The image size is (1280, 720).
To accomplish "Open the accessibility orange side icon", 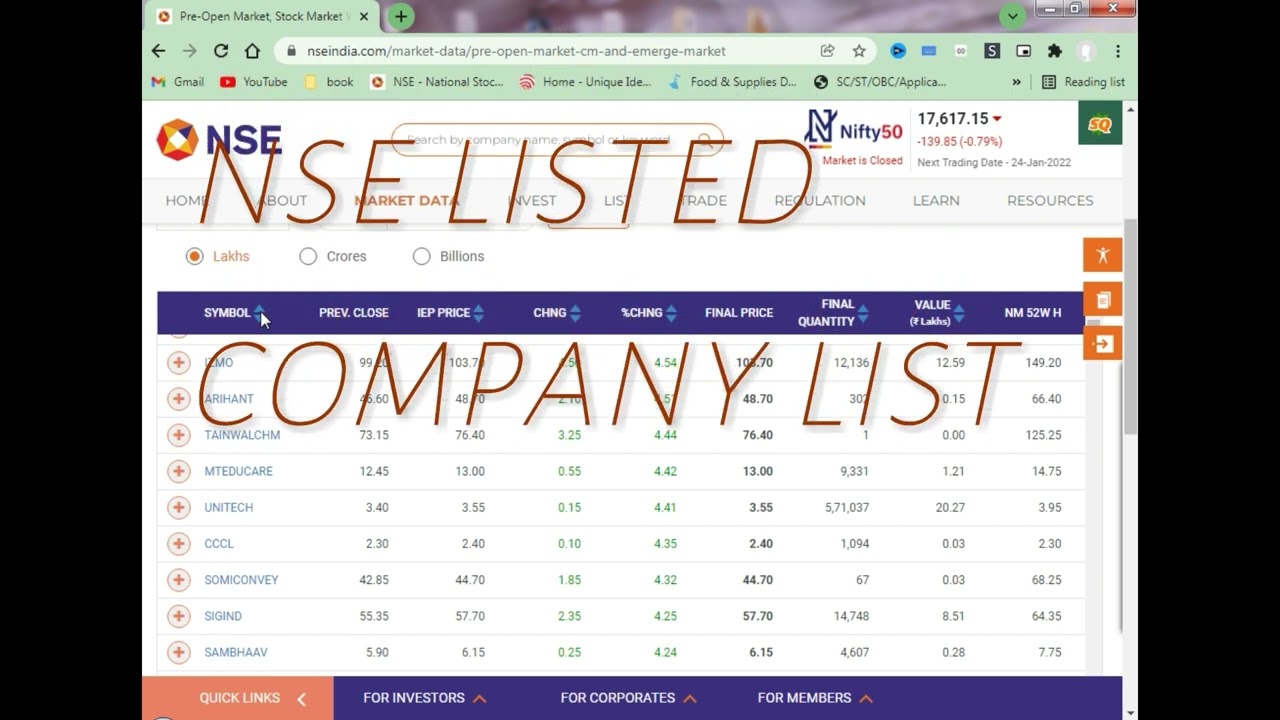I will (1103, 255).
